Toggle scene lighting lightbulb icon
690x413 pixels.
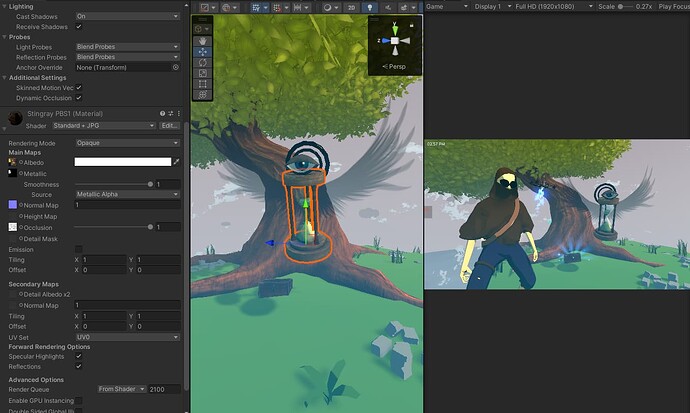coord(370,7)
